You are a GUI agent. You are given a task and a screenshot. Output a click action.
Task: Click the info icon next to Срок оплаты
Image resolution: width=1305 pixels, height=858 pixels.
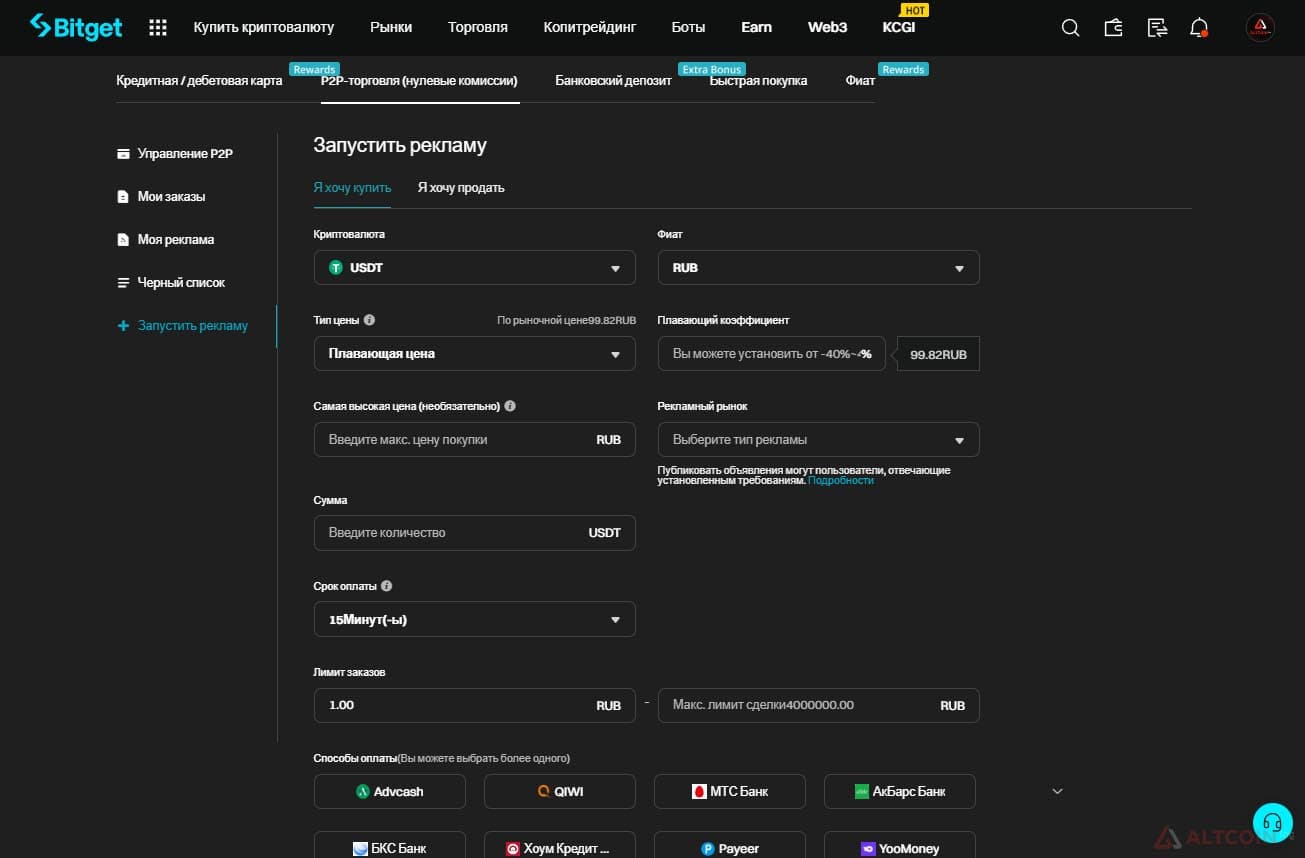click(387, 586)
